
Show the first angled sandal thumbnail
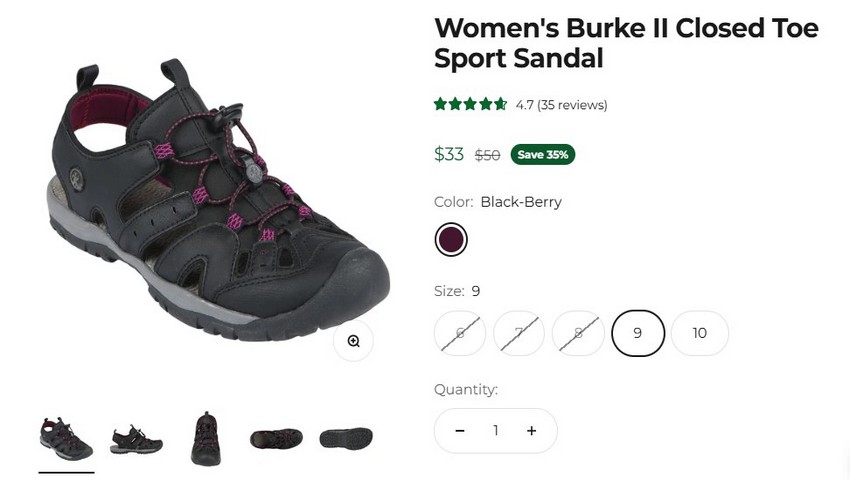[x=66, y=438]
